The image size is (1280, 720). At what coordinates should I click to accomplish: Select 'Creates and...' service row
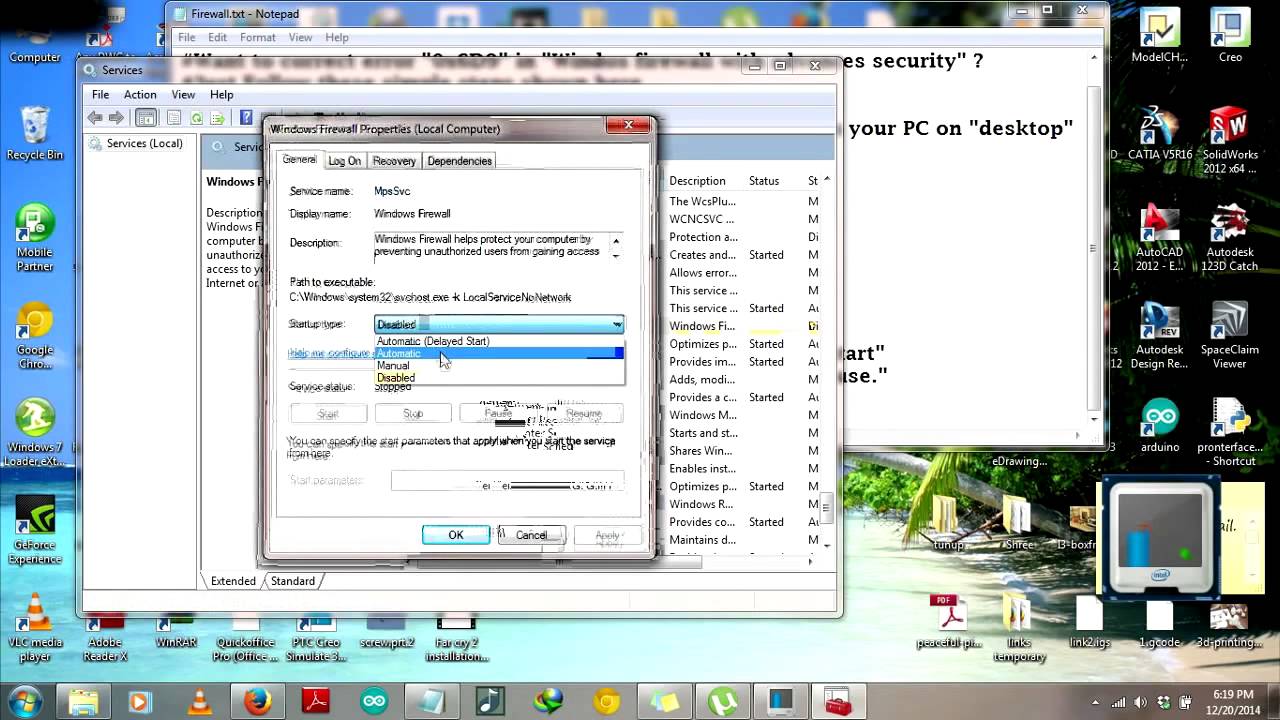(740, 255)
